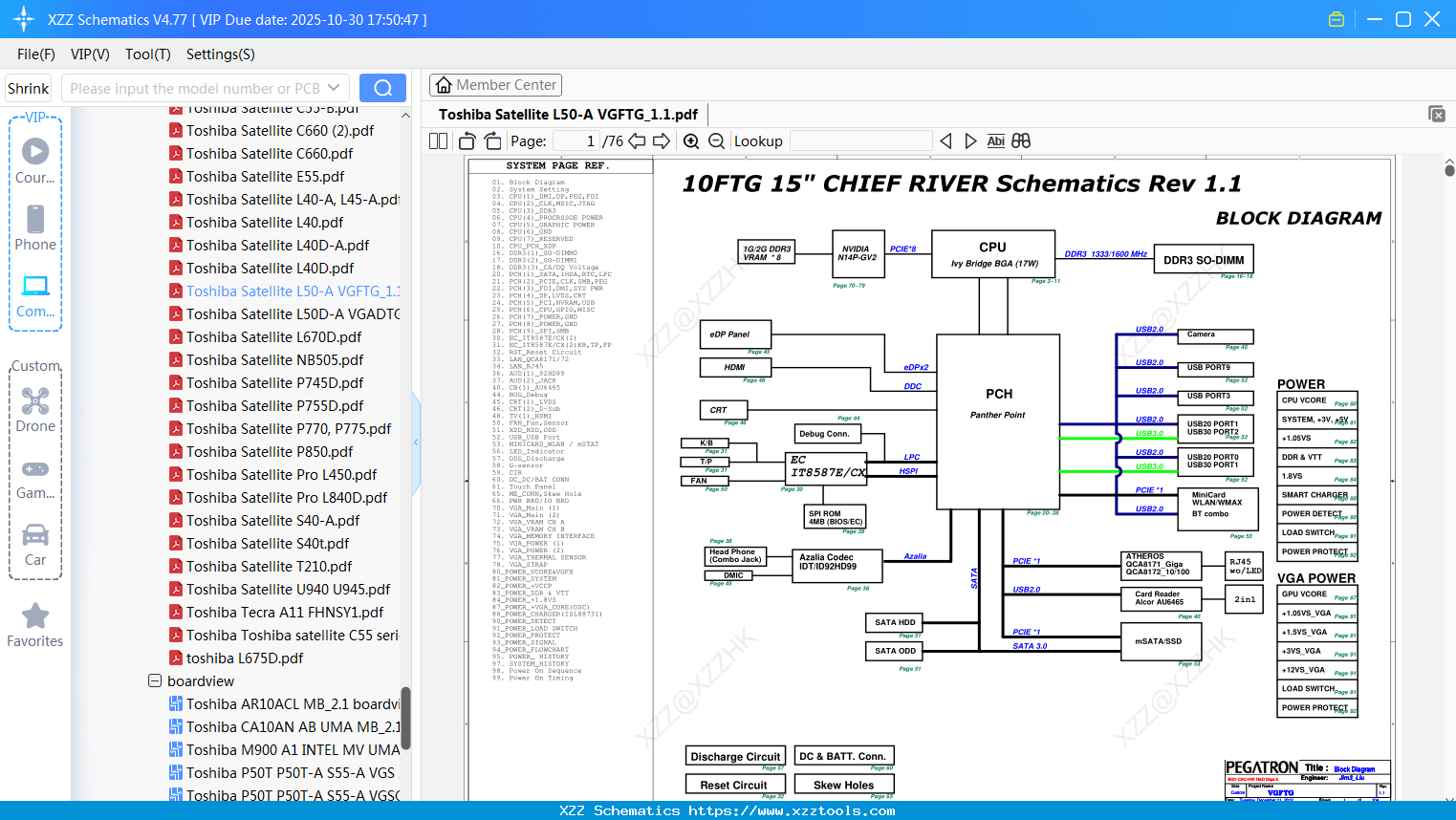The width and height of the screenshot is (1456, 820).
Task: Go to the next page with right arrow
Action: click(662, 141)
